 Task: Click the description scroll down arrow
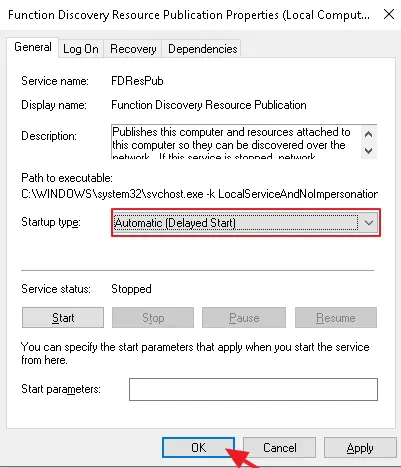click(x=368, y=150)
